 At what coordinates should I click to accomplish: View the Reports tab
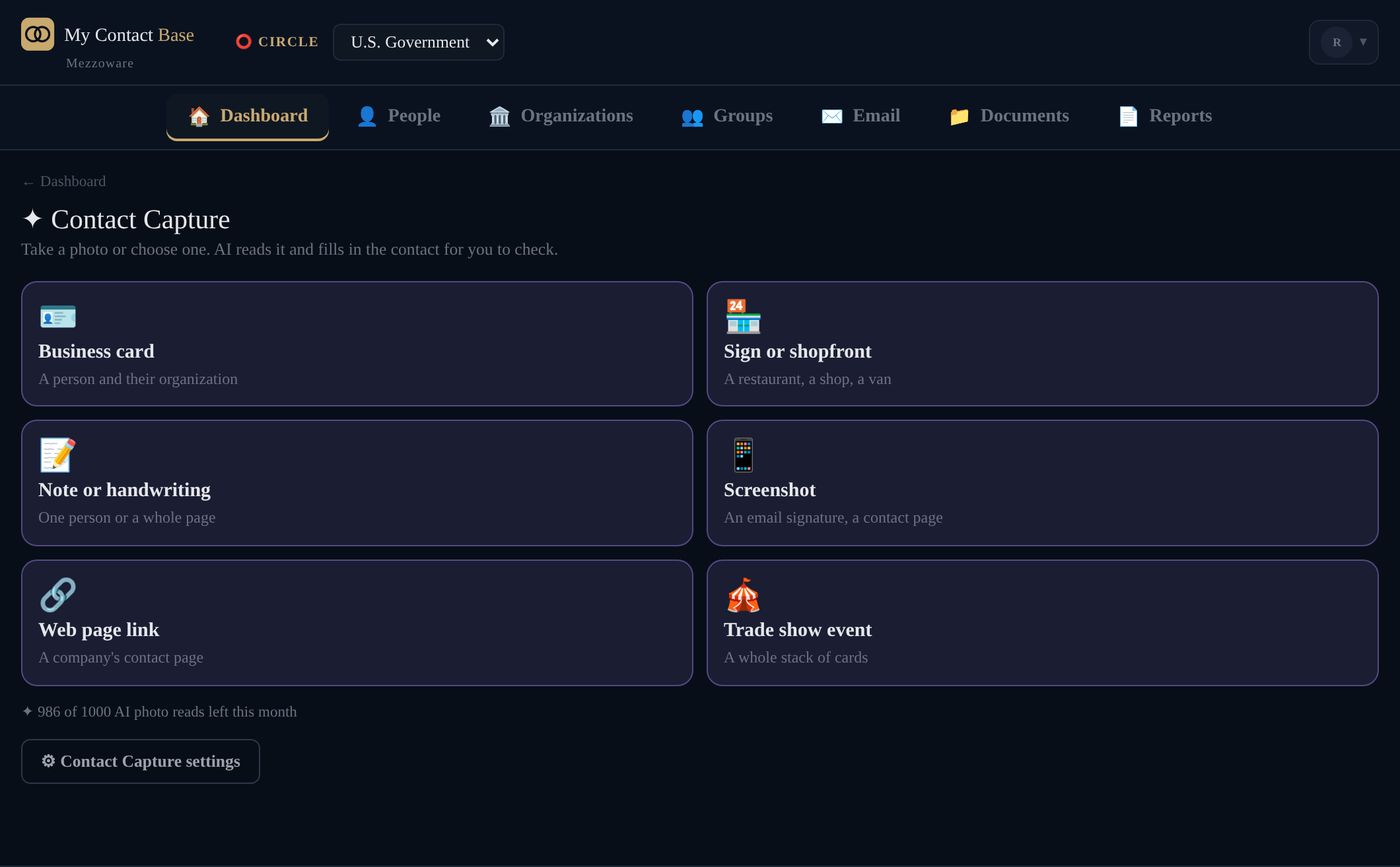pos(1165,116)
